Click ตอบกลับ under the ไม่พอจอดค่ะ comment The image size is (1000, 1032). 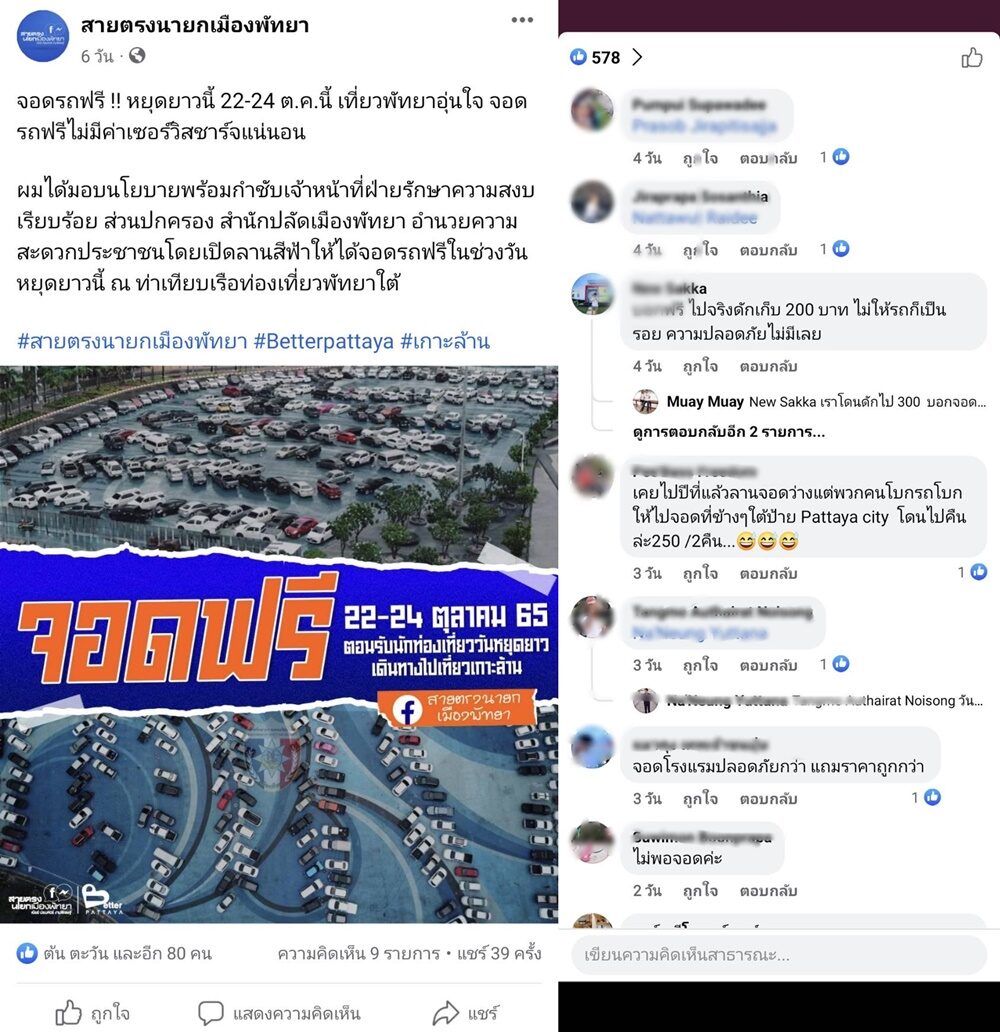pos(768,890)
